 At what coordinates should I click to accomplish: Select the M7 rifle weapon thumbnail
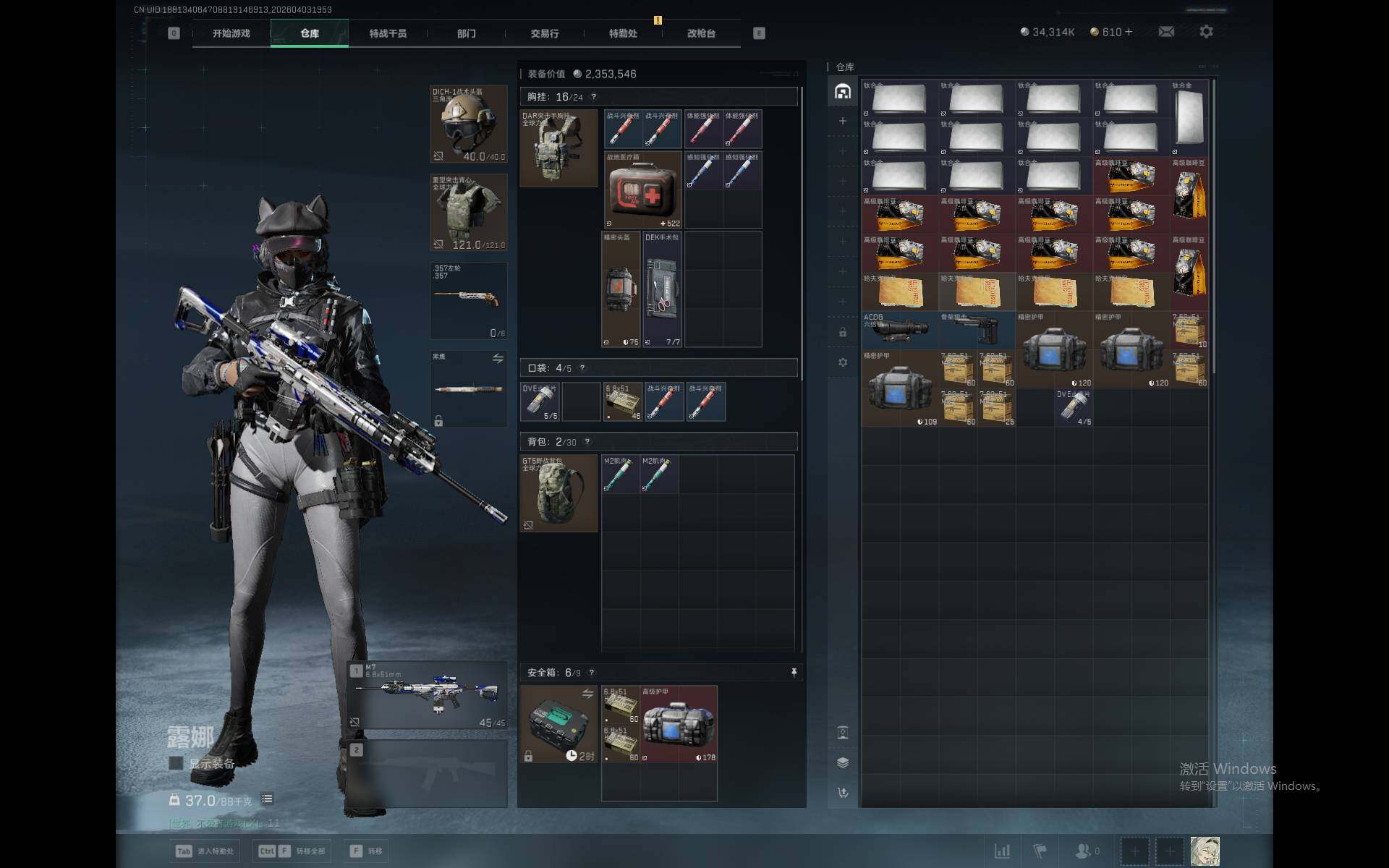428,695
